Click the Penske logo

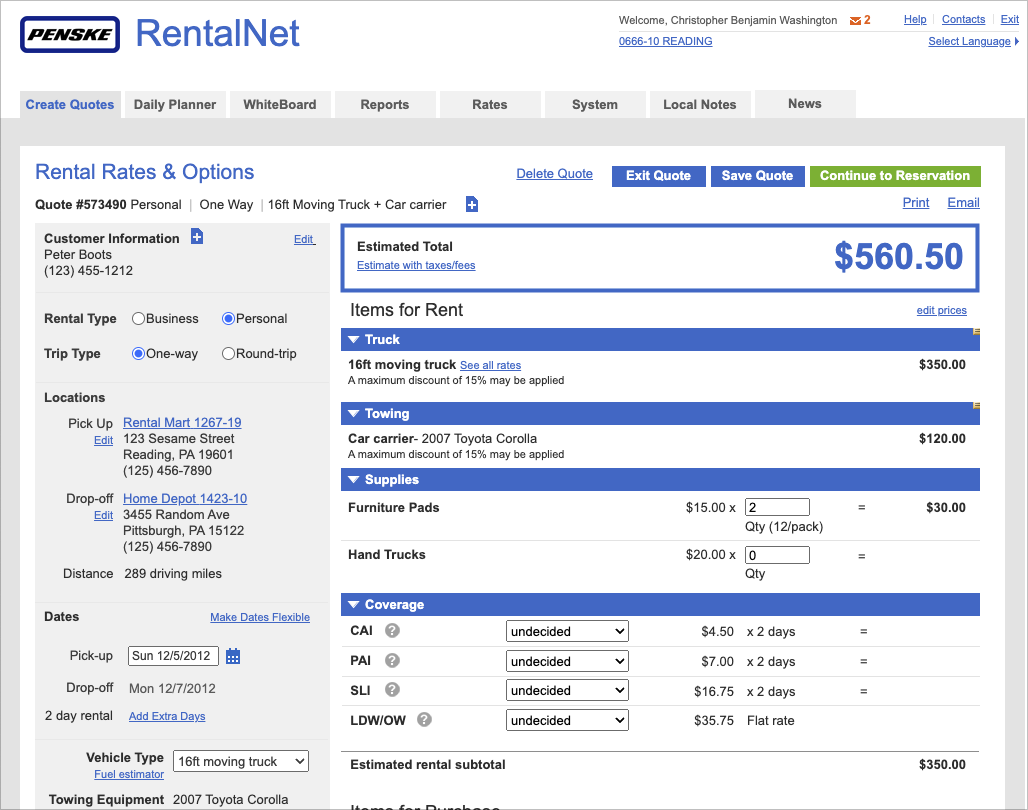pyautogui.click(x=70, y=34)
